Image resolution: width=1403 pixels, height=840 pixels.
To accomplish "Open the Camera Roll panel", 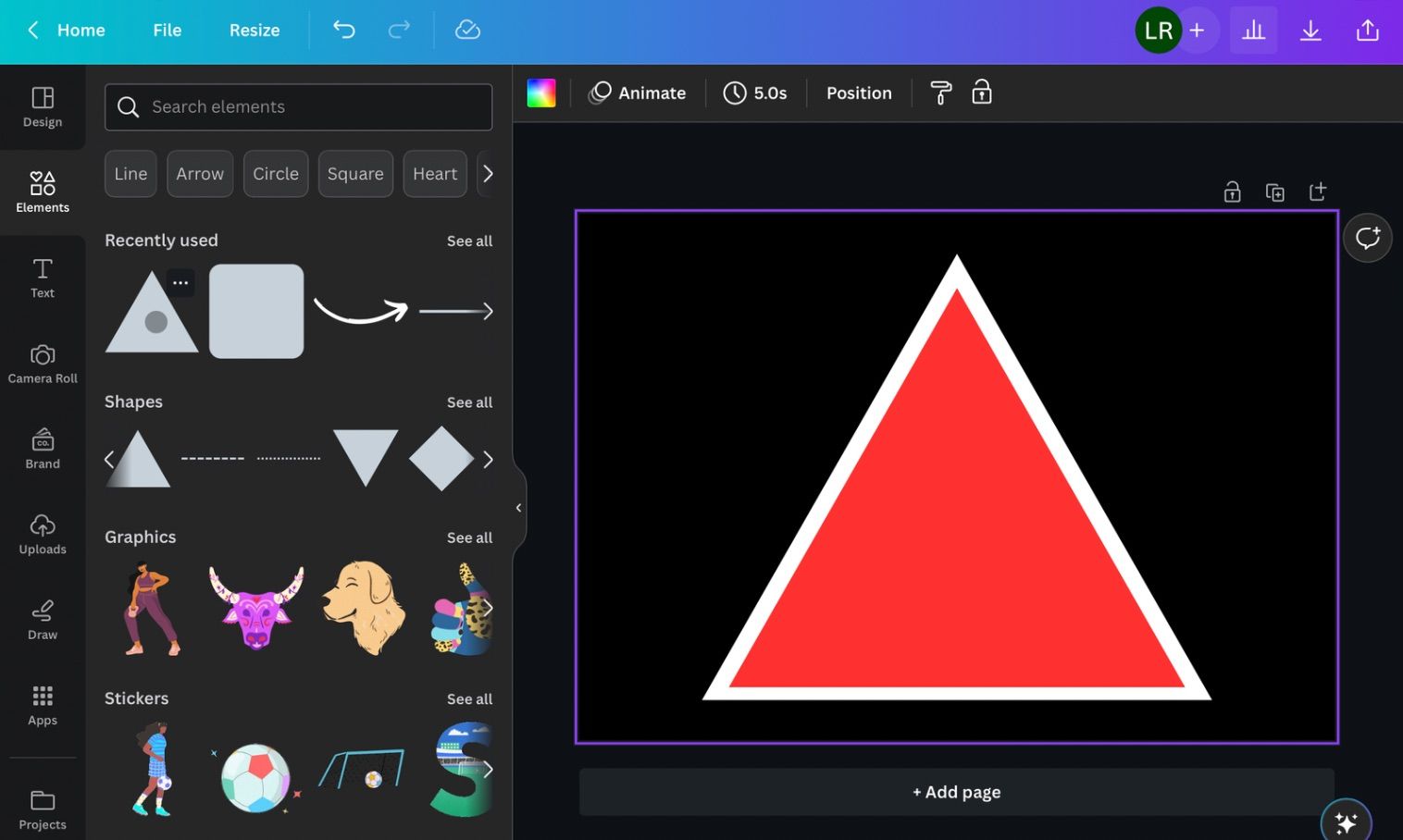I will click(x=42, y=363).
